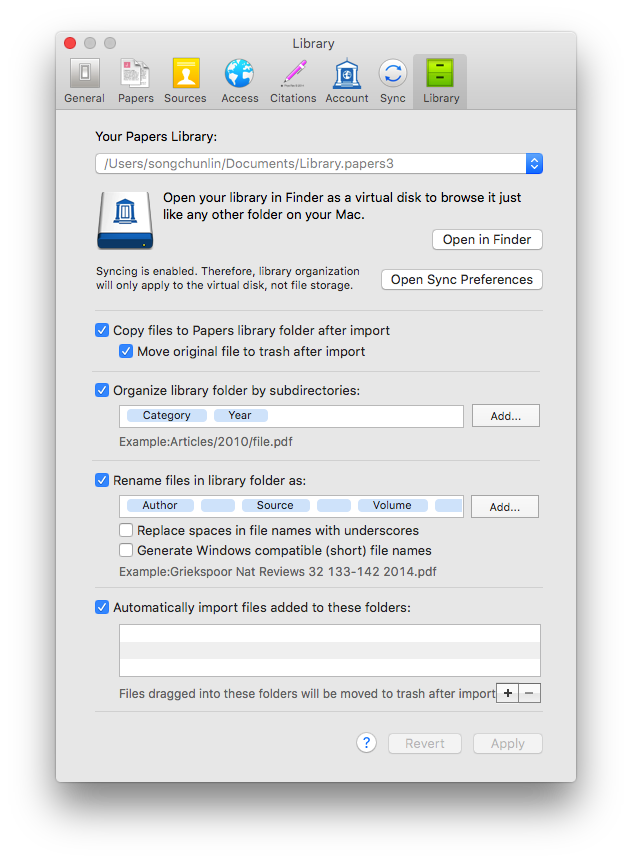This screenshot has height=862, width=632.
Task: Open help with the question mark button
Action: (x=367, y=743)
